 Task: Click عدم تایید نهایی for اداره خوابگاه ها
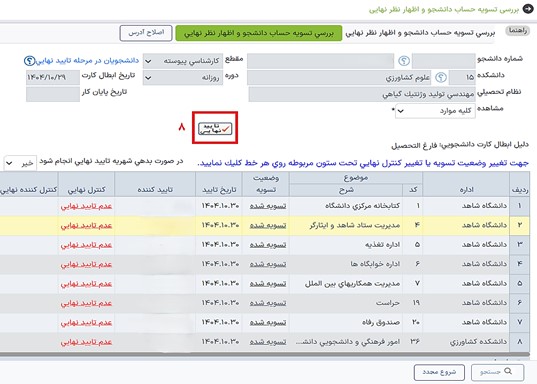click(86, 264)
